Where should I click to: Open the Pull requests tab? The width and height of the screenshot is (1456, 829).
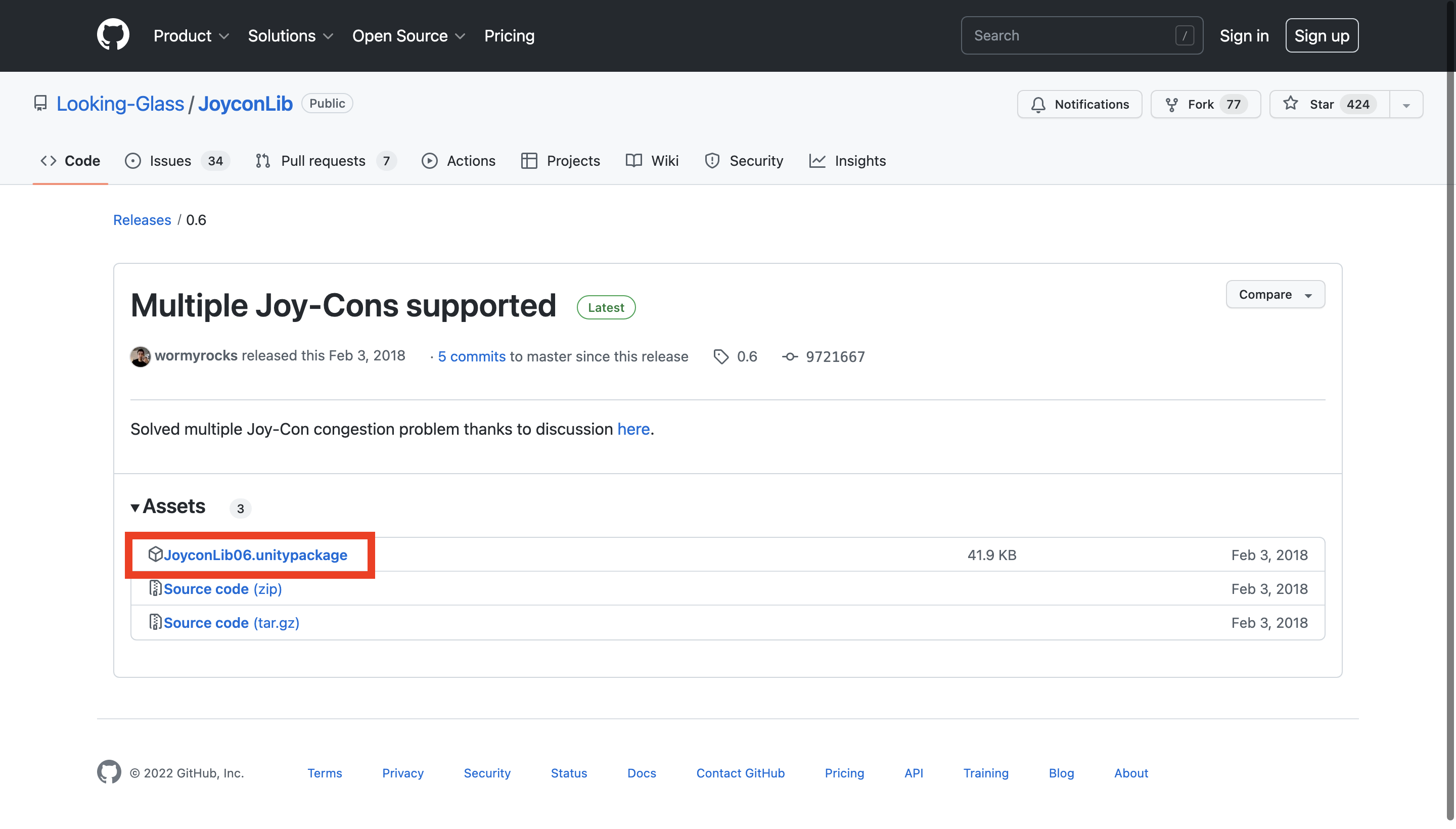pyautogui.click(x=325, y=161)
